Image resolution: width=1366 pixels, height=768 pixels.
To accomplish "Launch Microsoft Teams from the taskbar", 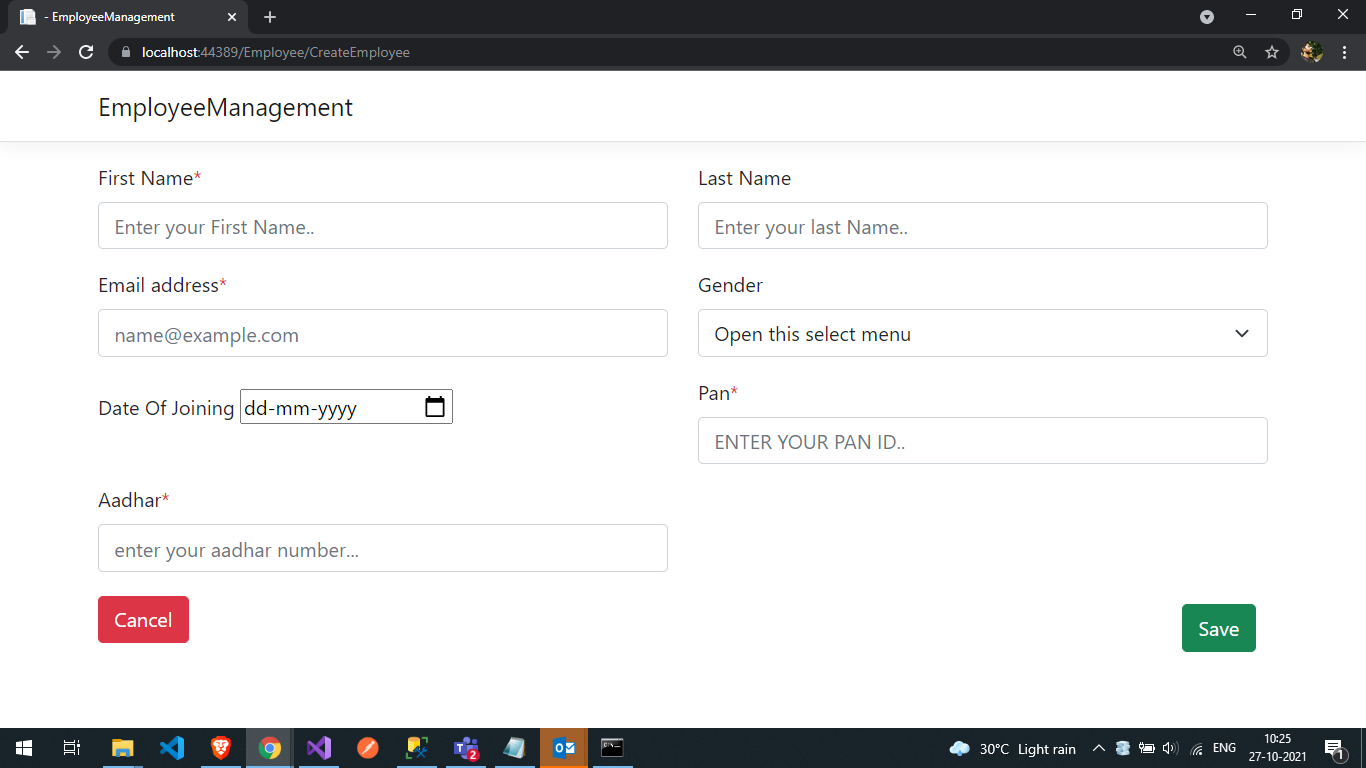I will pos(465,747).
